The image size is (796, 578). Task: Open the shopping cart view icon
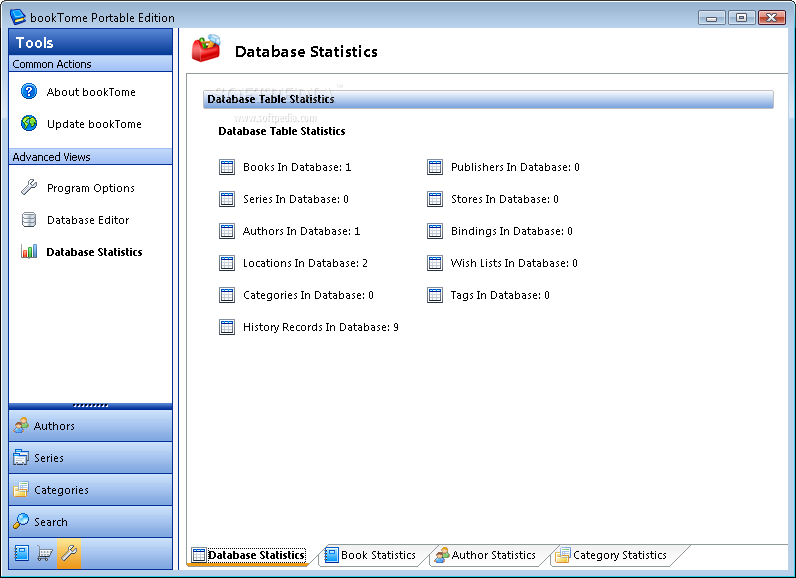[x=45, y=553]
